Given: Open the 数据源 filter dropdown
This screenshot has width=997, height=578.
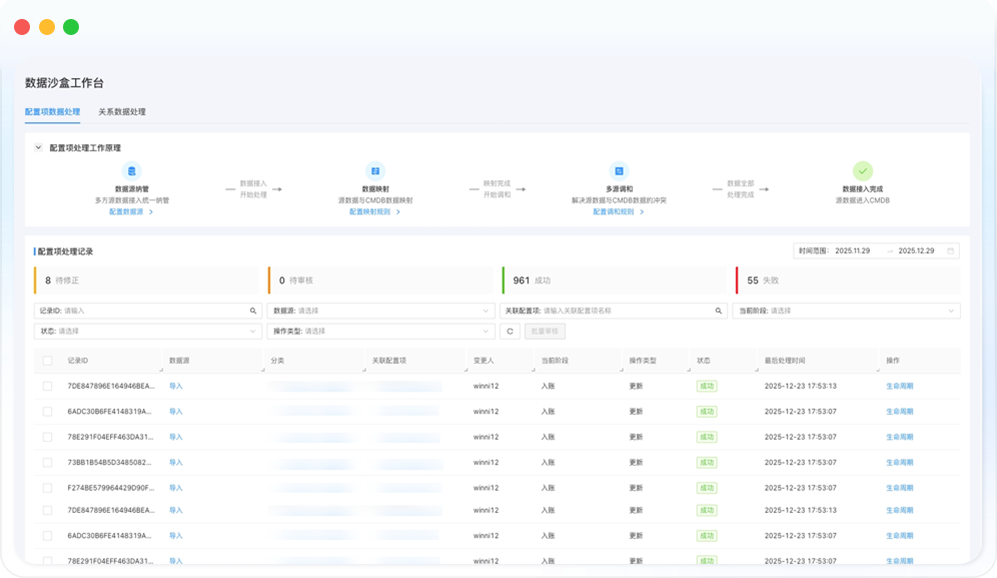Looking at the screenshot, I should coord(381,311).
